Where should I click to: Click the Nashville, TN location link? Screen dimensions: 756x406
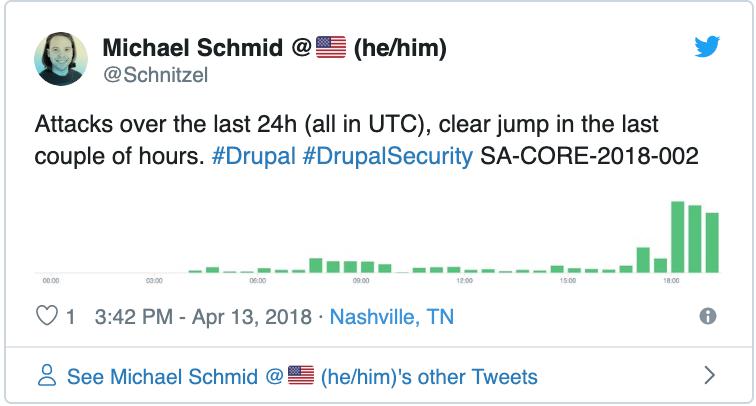(x=392, y=317)
